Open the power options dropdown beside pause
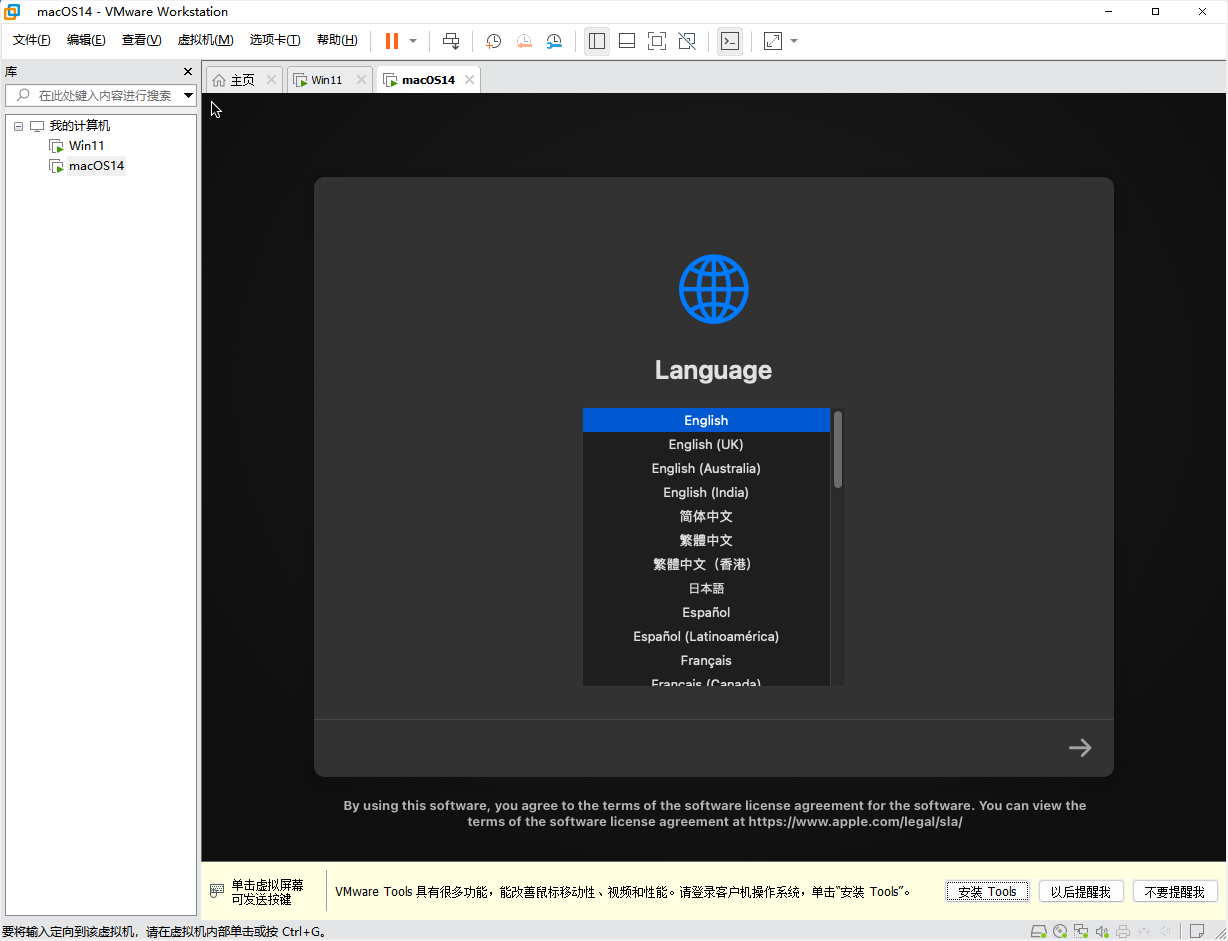This screenshot has width=1228, height=941. [x=413, y=41]
